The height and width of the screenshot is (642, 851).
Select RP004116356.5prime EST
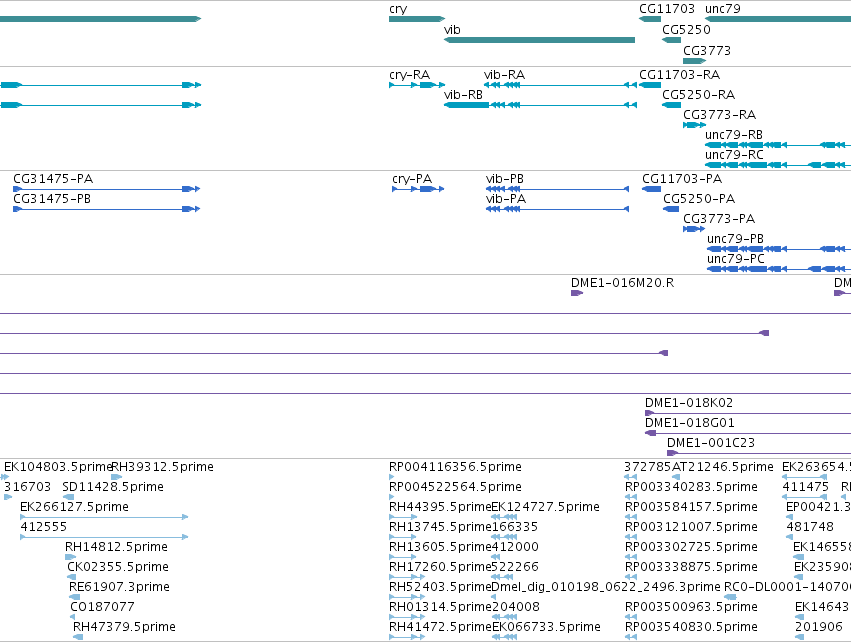(x=392, y=477)
